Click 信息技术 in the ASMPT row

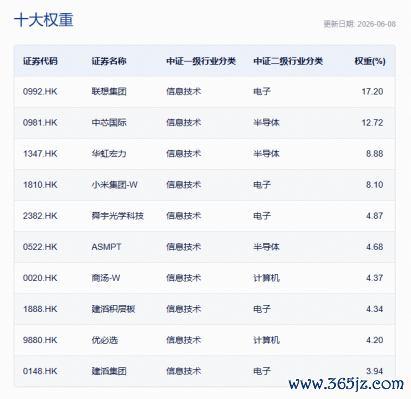pyautogui.click(x=184, y=247)
